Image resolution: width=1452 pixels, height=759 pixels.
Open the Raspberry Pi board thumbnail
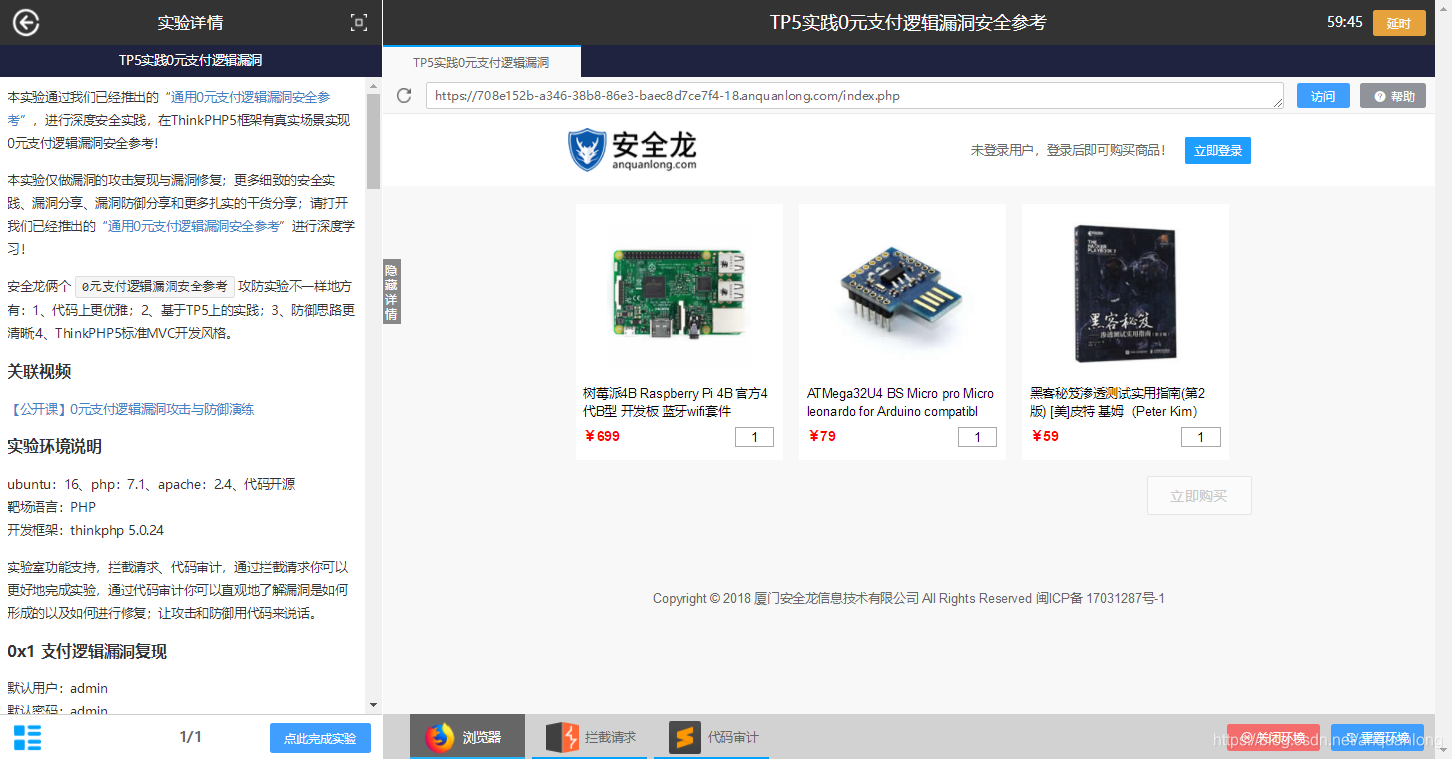click(679, 293)
